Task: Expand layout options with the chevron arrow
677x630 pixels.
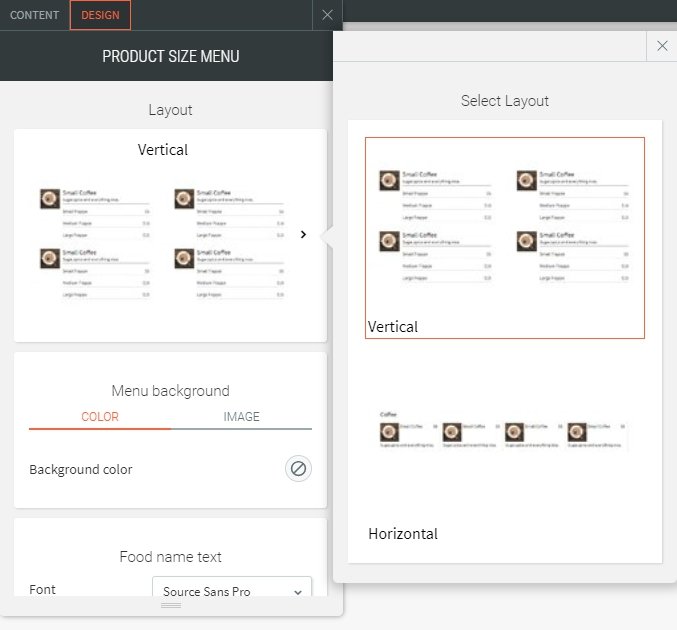Action: click(x=303, y=234)
